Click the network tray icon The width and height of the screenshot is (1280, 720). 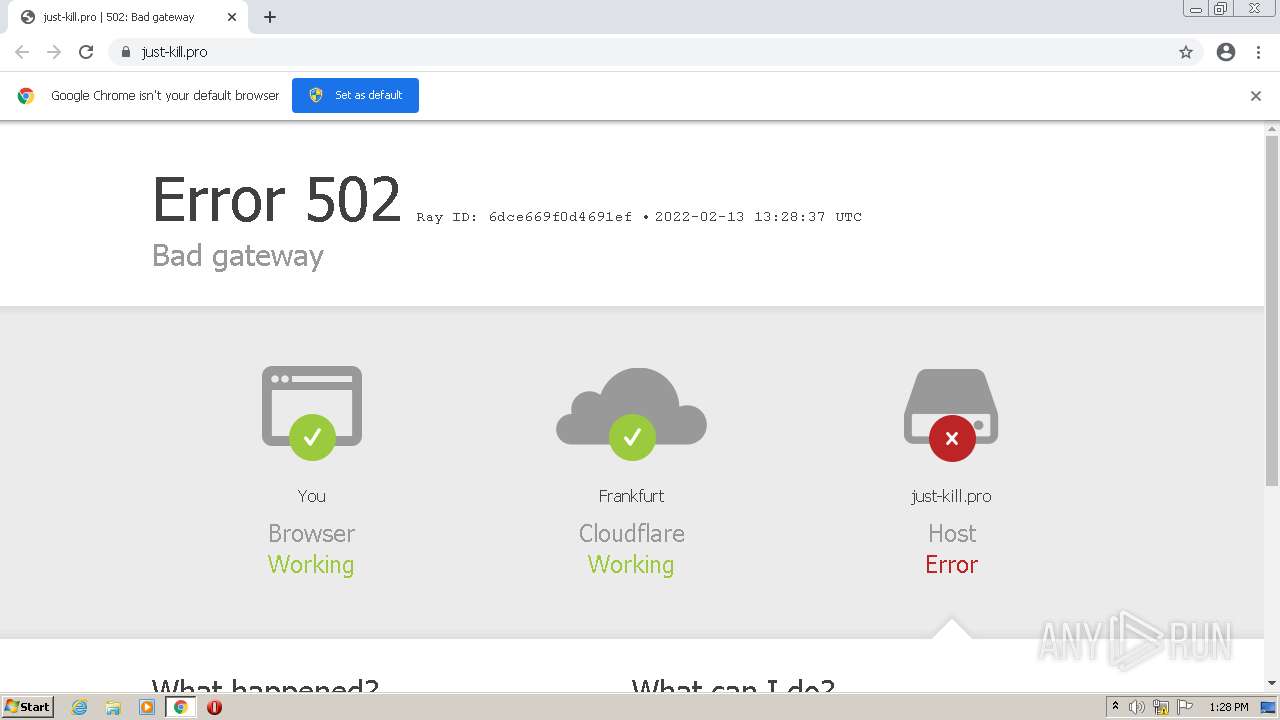(1161, 707)
